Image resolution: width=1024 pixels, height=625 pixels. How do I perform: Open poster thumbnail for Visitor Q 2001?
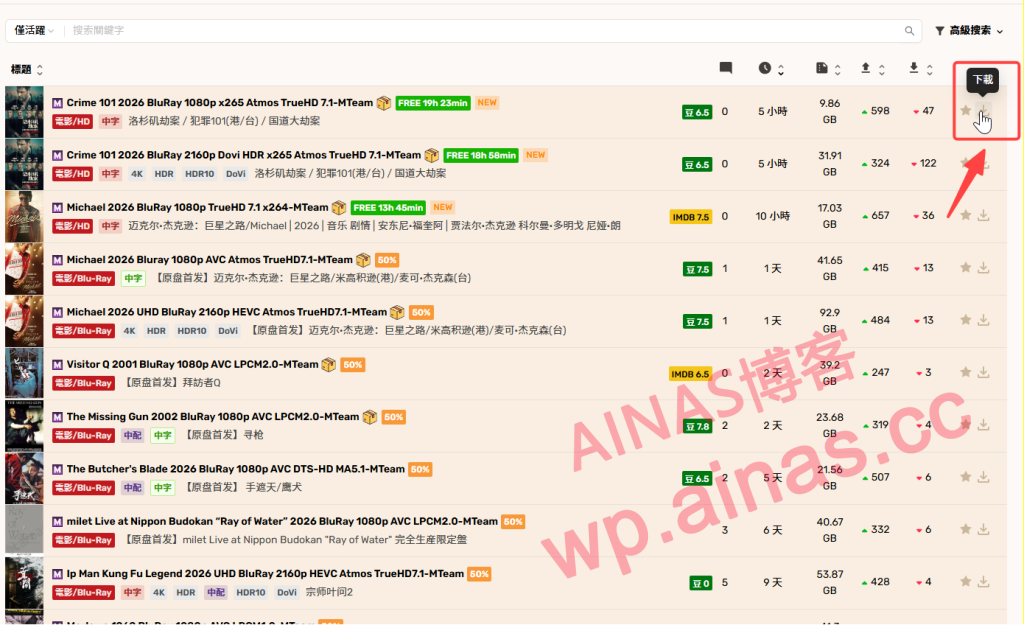coord(24,373)
